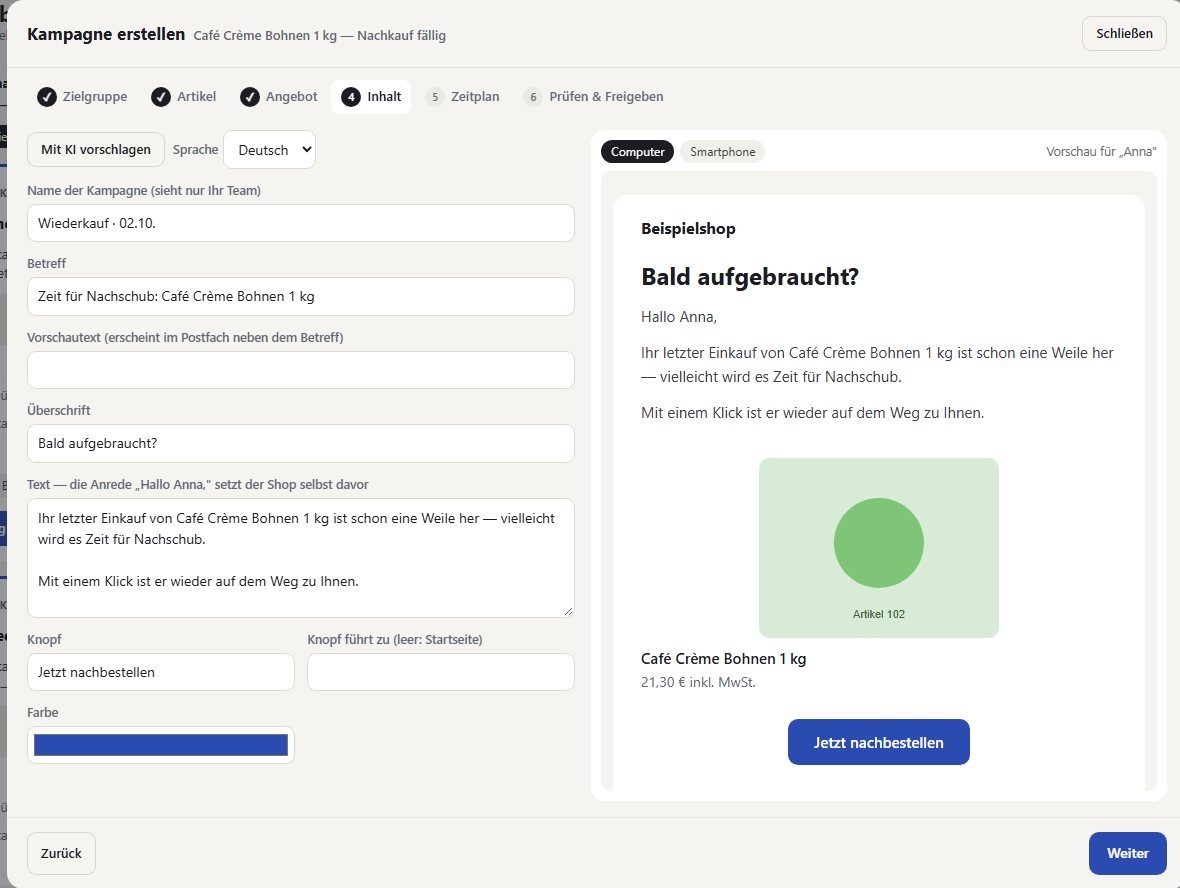Click the Artikel 102 product image
1180x888 pixels.
878,548
